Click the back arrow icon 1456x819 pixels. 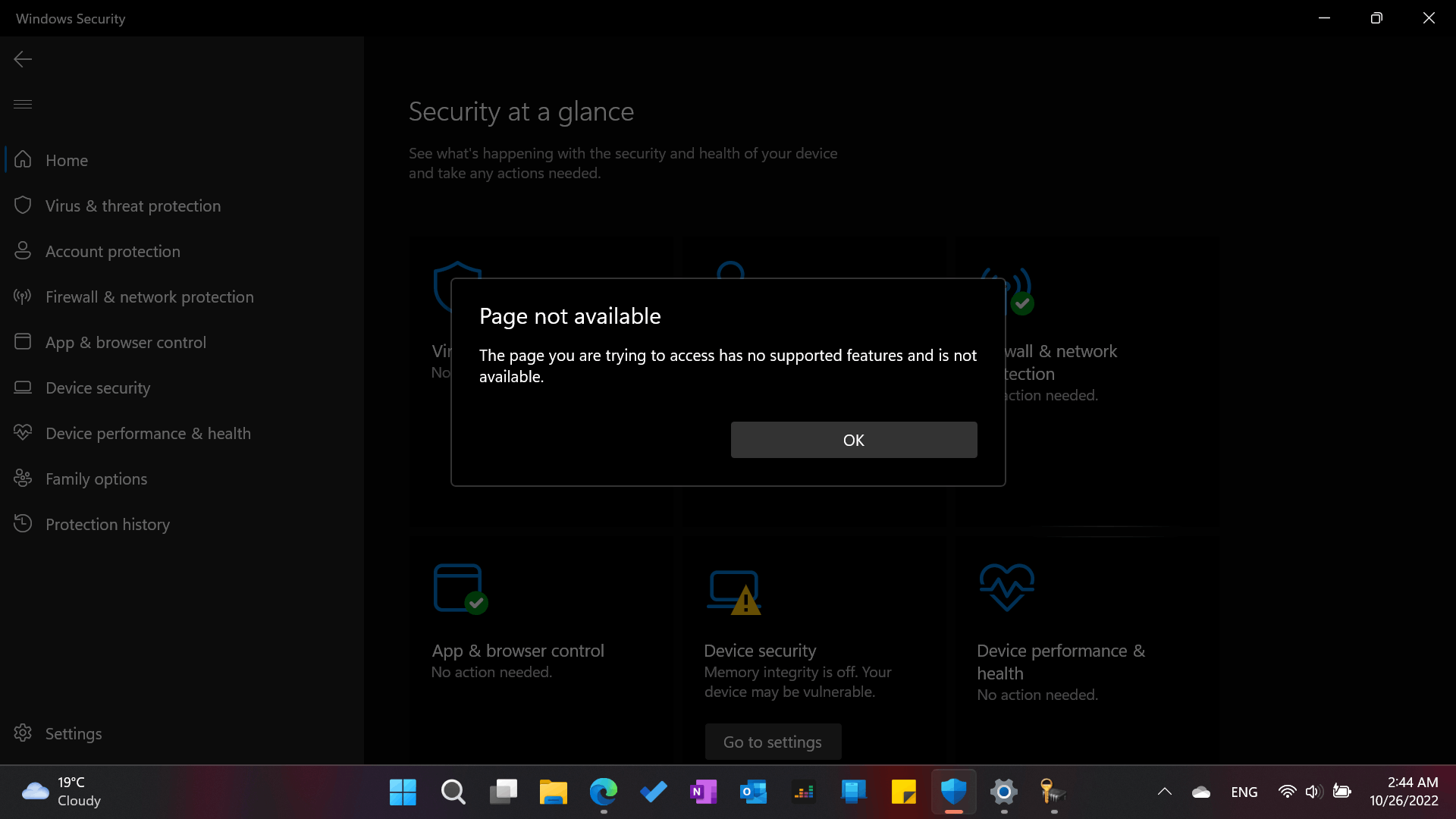pyautogui.click(x=23, y=59)
